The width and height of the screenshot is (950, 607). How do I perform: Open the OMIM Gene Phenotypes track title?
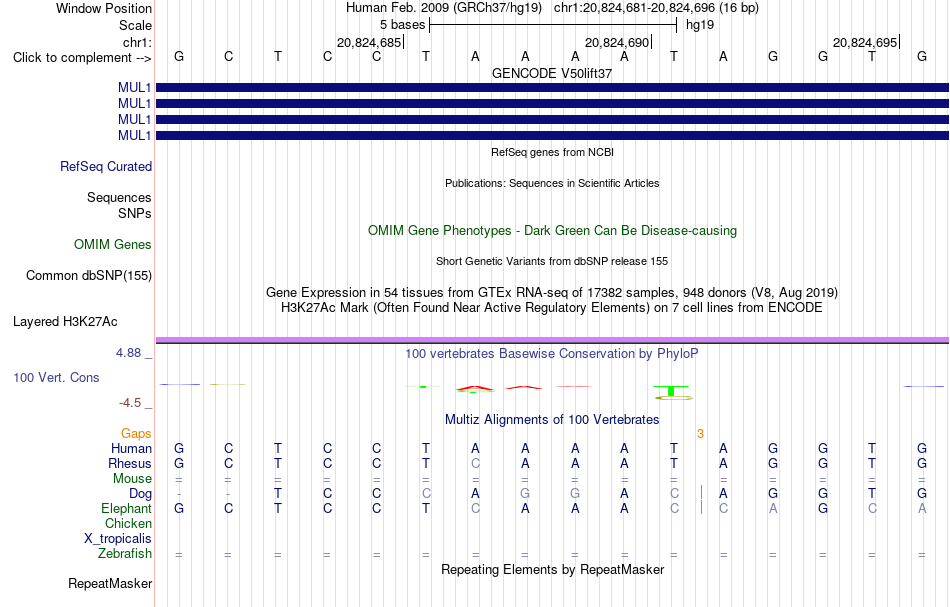point(552,231)
